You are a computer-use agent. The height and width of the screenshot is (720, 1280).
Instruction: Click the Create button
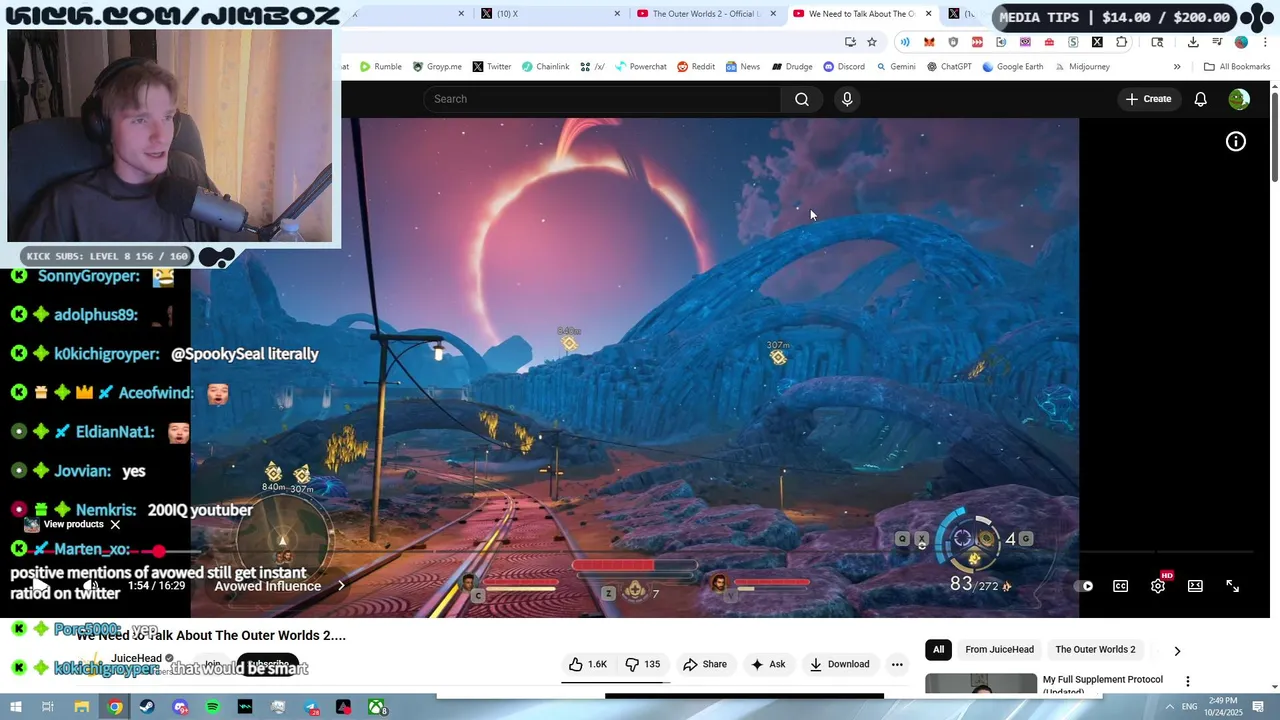1148,99
